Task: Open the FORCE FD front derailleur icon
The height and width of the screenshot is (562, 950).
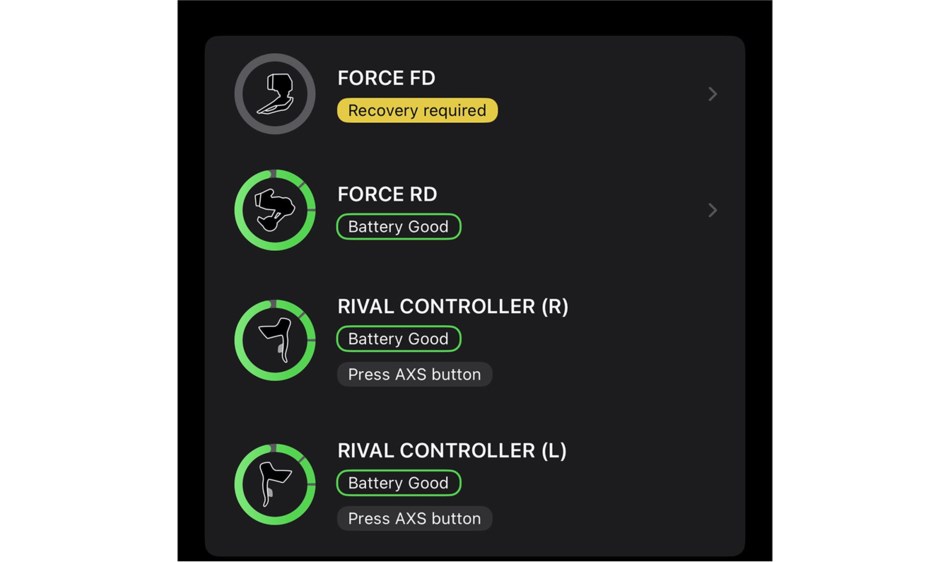Action: pos(275,94)
